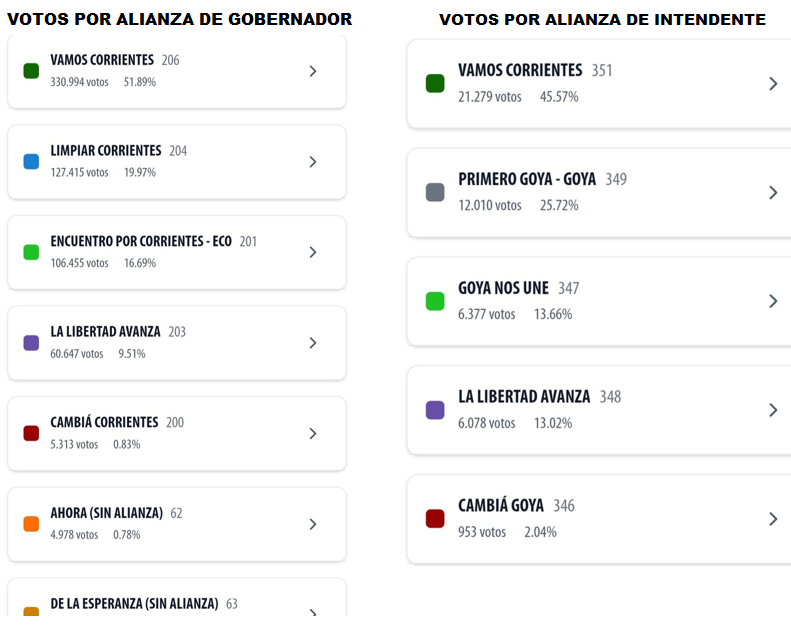Click green Encuentro por Corrientes color square
This screenshot has height=627, width=791.
pyautogui.click(x=31, y=252)
